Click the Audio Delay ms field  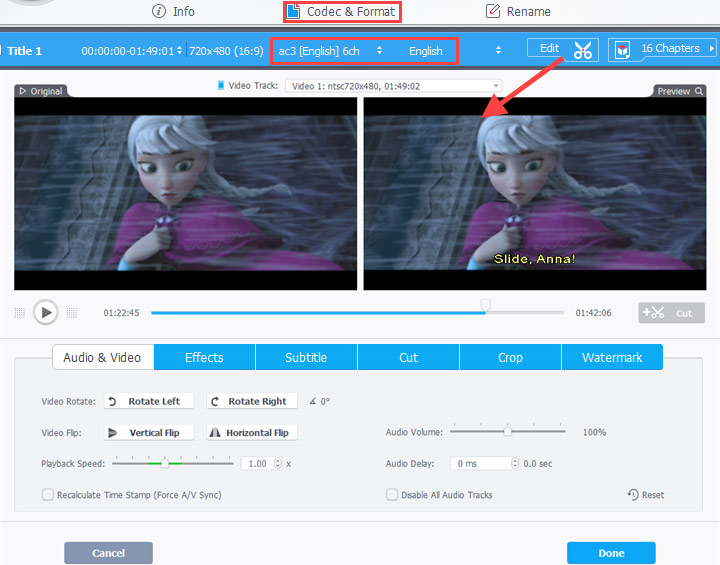pyautogui.click(x=481, y=463)
